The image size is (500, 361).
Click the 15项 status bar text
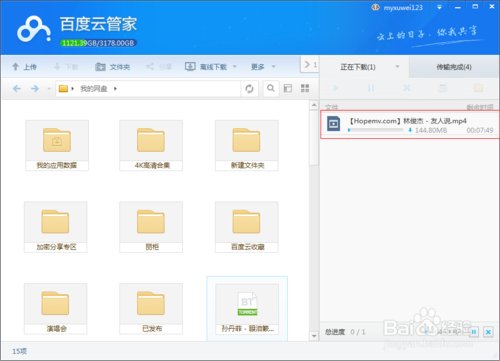point(19,351)
